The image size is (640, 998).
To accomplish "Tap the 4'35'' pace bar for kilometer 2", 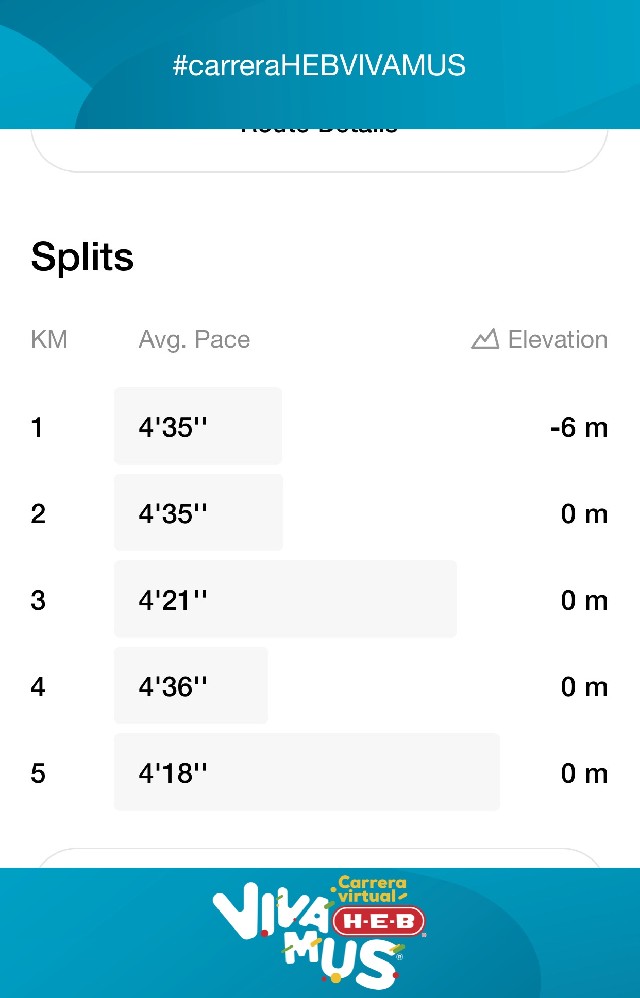I will pos(198,513).
